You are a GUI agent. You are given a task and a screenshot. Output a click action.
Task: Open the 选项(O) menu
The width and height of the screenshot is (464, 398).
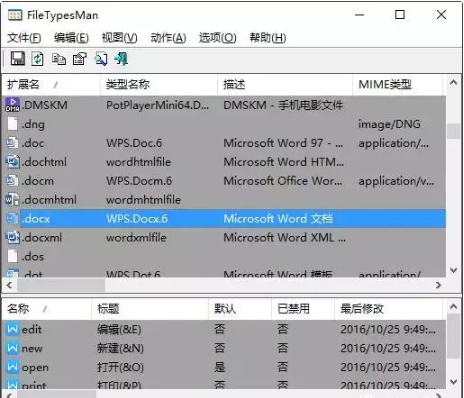(x=217, y=38)
